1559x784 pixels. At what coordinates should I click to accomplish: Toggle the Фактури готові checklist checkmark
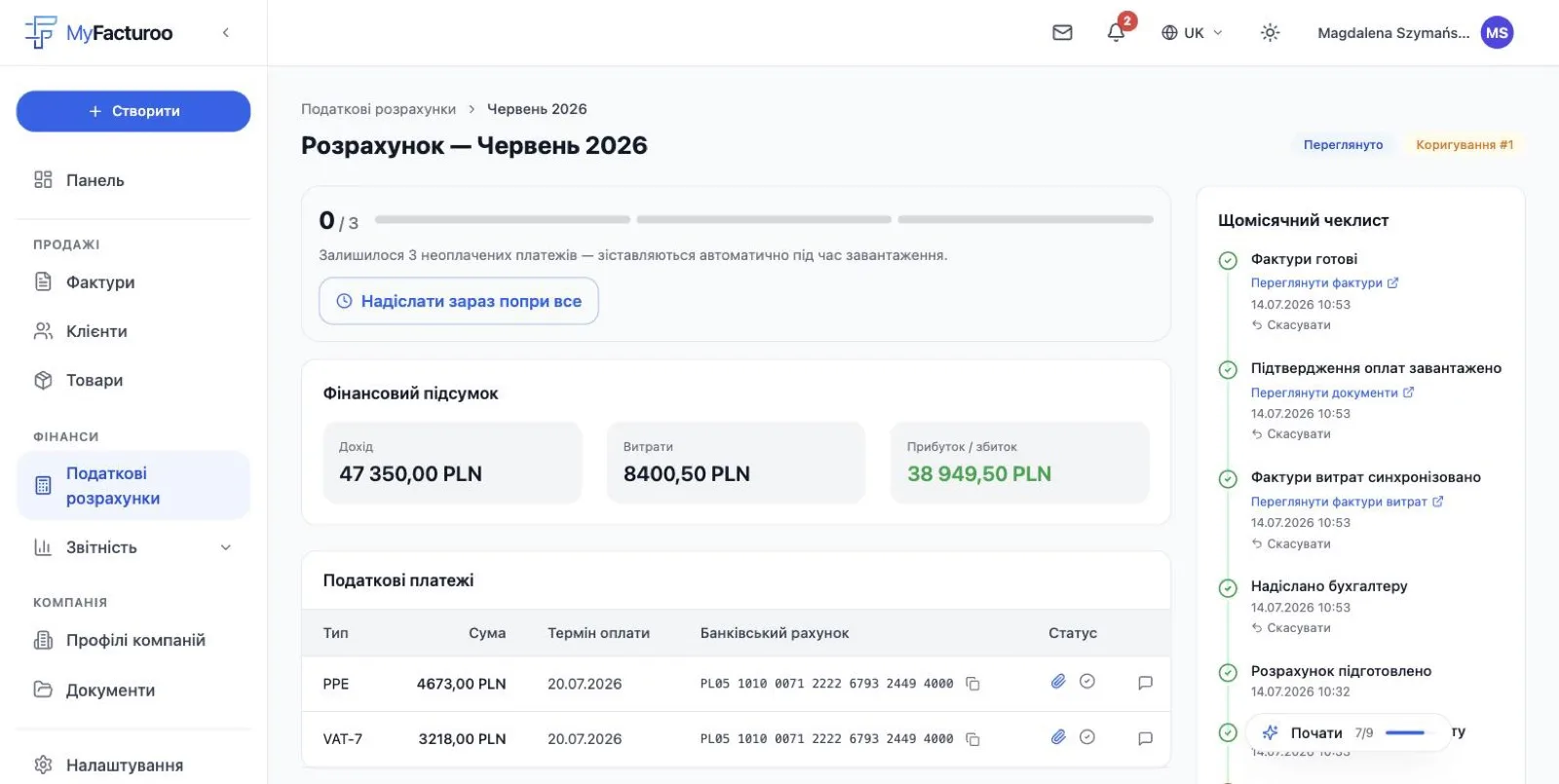pyautogui.click(x=1228, y=260)
